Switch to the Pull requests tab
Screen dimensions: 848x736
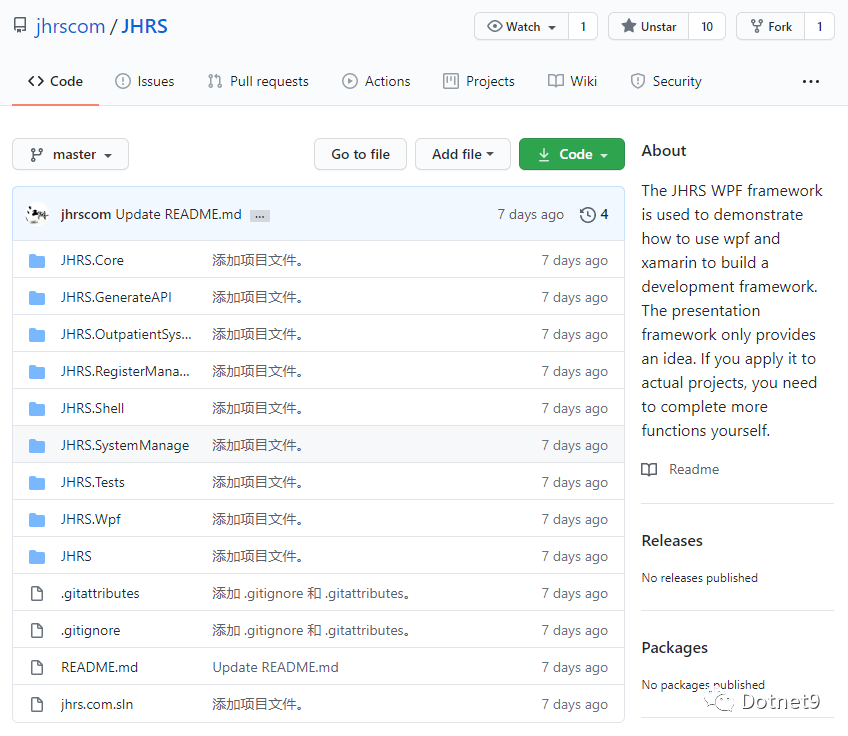pyautogui.click(x=259, y=81)
